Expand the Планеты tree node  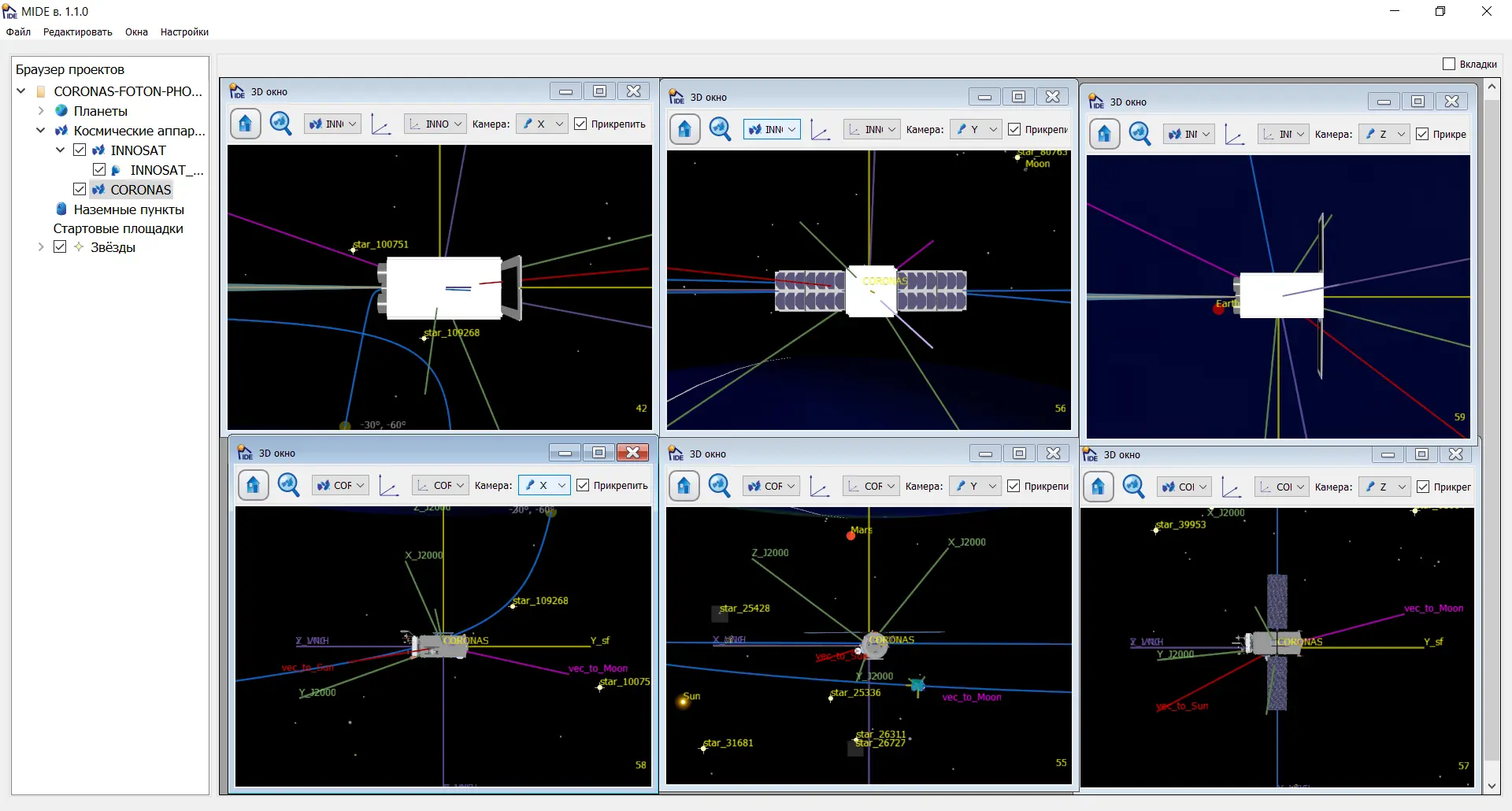click(x=41, y=111)
